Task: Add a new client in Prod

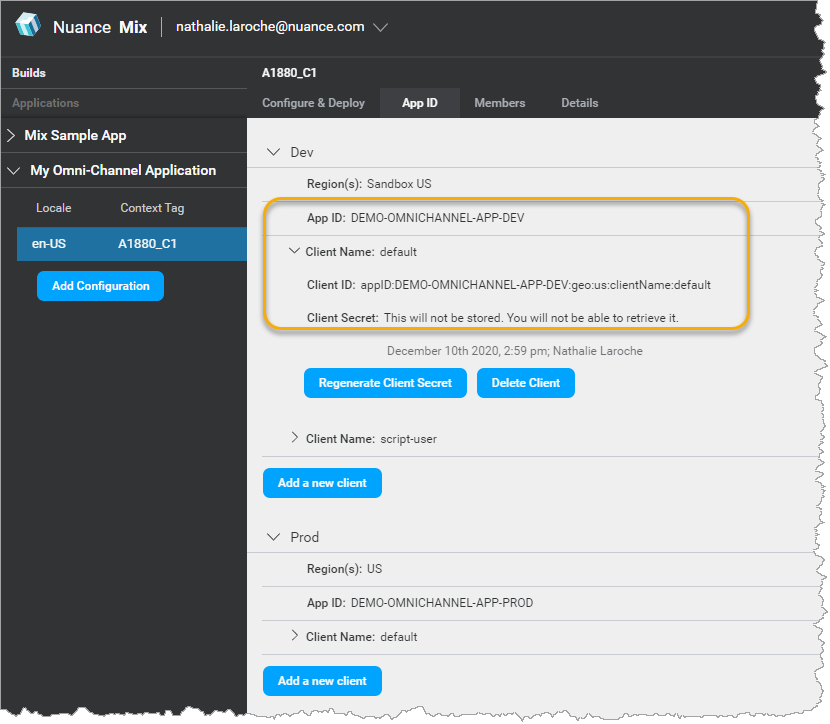Action: pos(322,680)
